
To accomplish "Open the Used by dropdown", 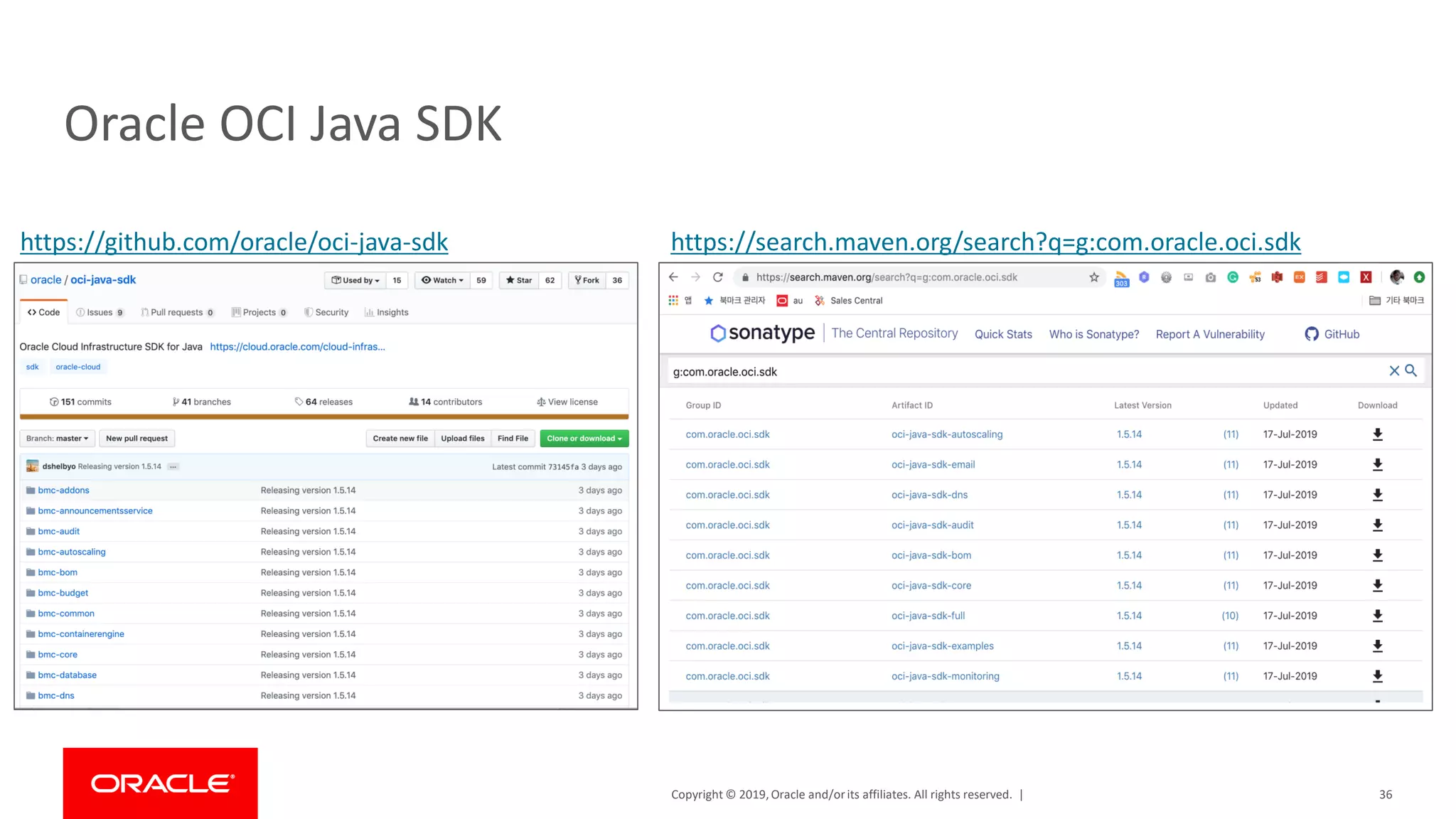I will [355, 280].
